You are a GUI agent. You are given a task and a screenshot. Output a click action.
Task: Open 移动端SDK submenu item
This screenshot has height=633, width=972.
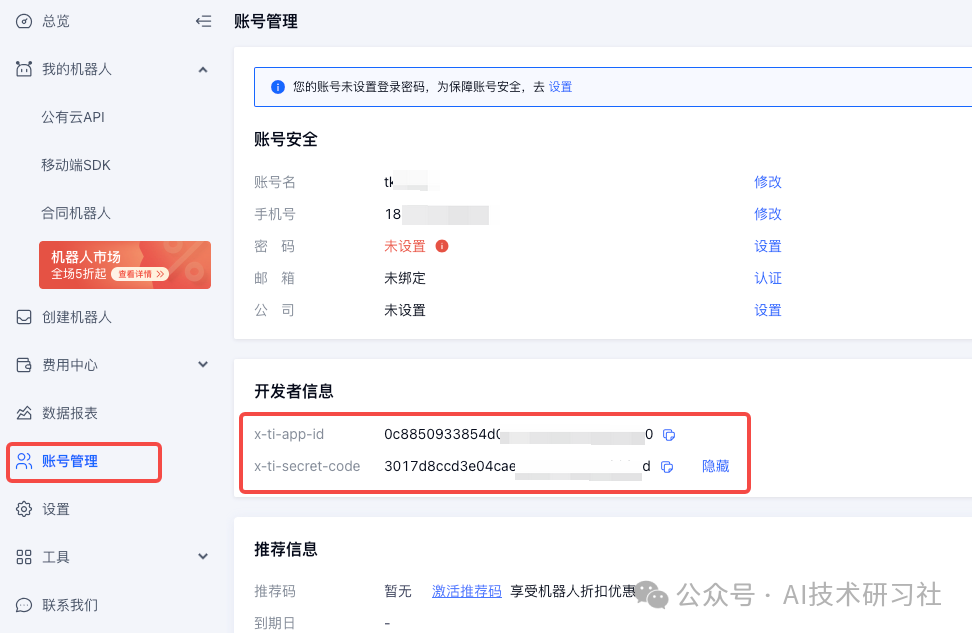click(x=76, y=165)
